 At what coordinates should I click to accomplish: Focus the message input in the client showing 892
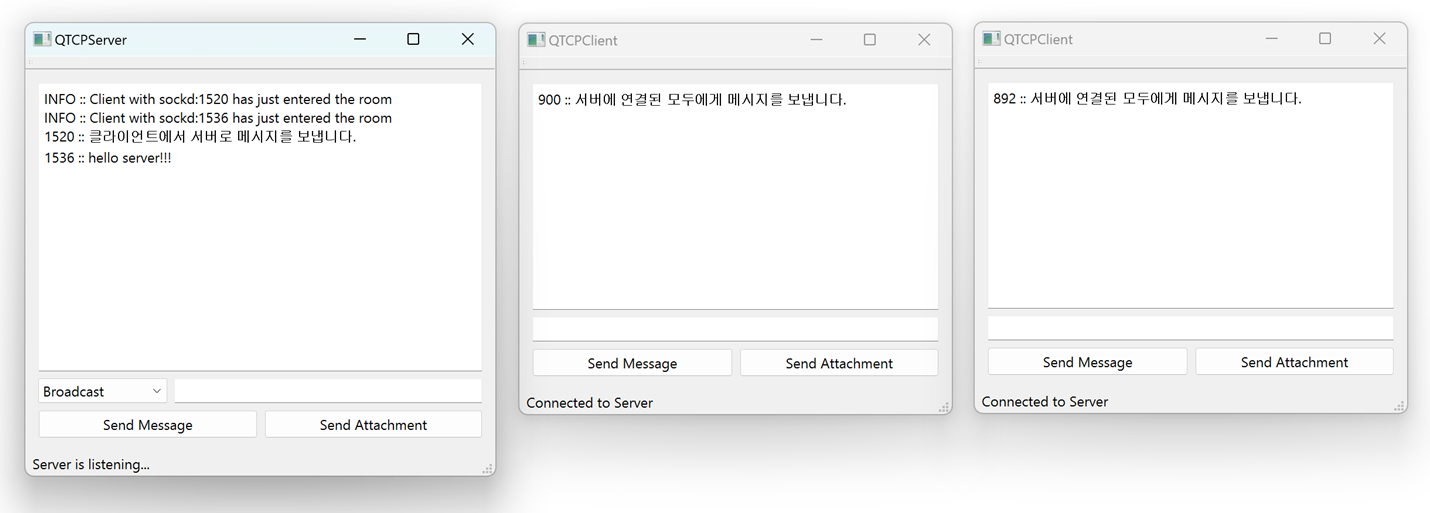pos(1190,328)
